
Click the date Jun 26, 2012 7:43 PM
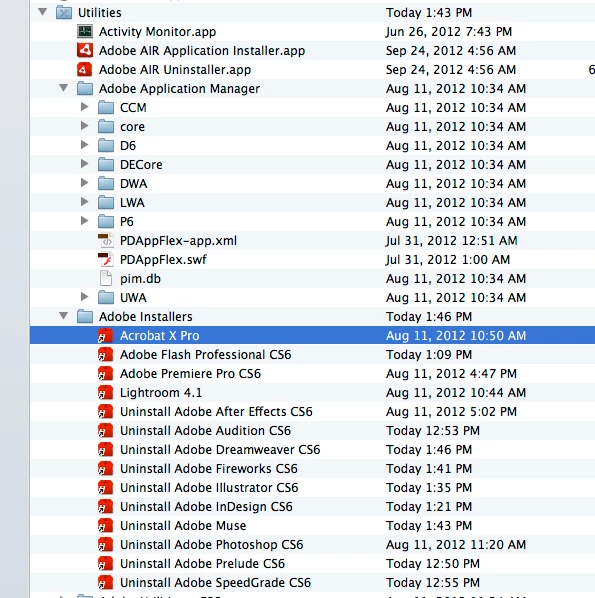tap(449, 32)
